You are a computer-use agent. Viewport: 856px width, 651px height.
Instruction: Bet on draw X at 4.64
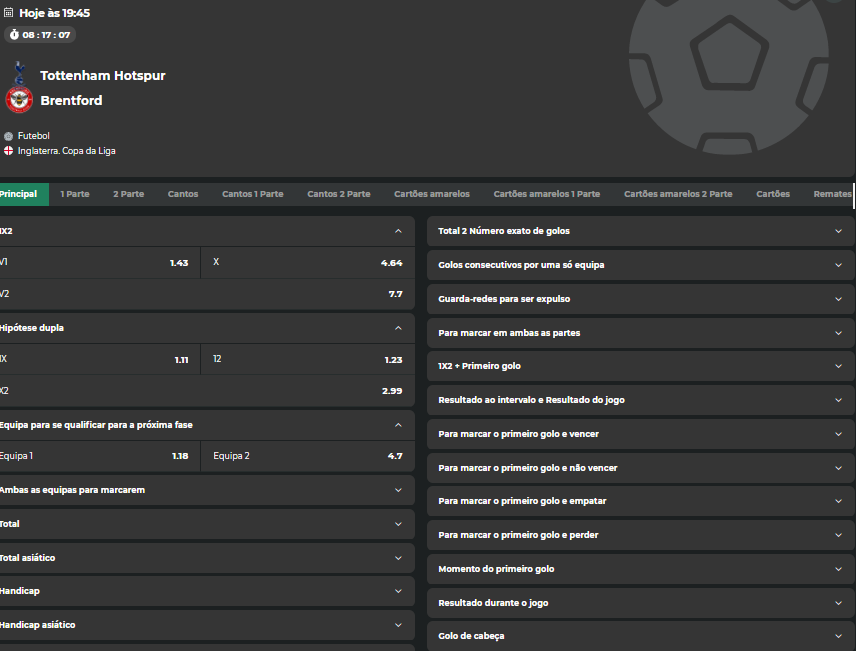[x=308, y=263]
